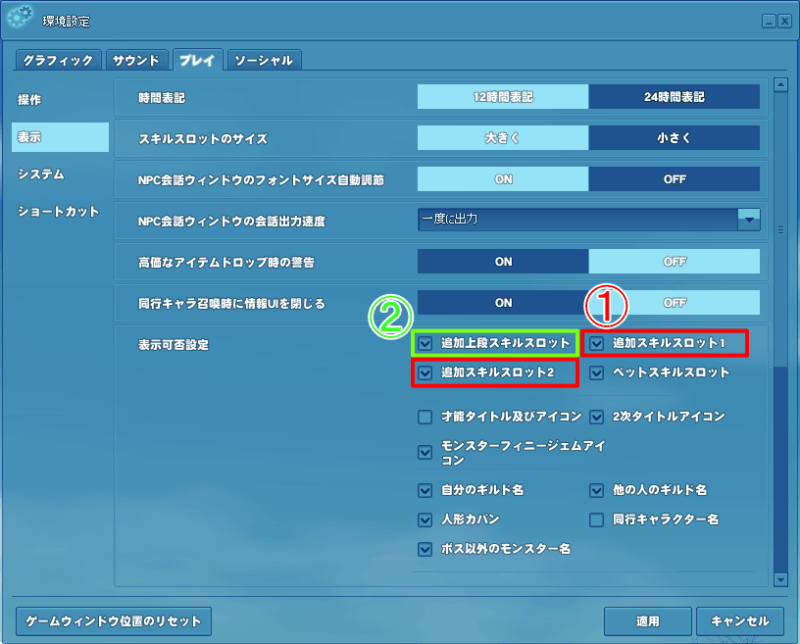Switch to the グラフィック tab

[59, 61]
